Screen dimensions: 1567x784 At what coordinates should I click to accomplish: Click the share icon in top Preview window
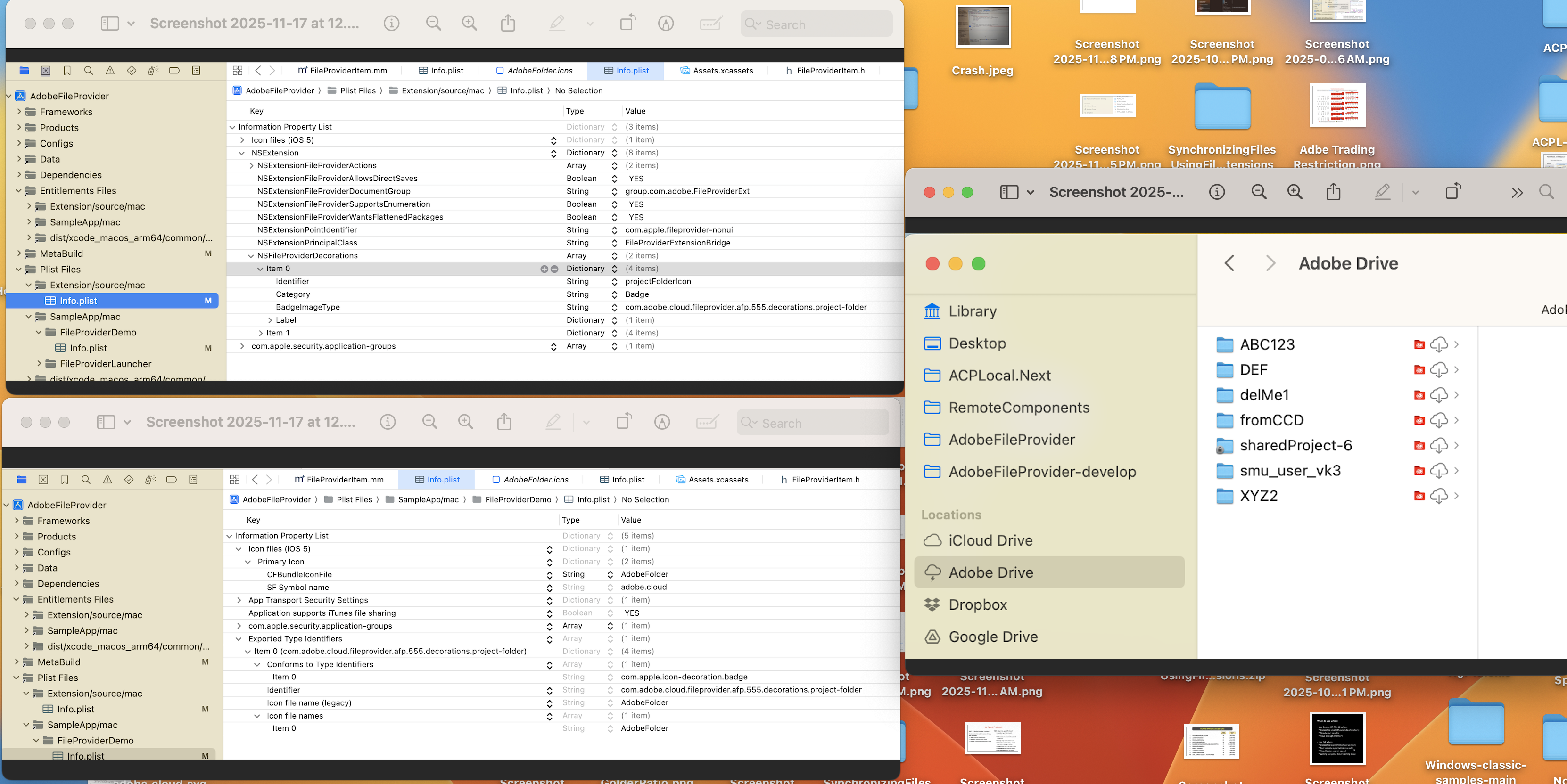(507, 24)
